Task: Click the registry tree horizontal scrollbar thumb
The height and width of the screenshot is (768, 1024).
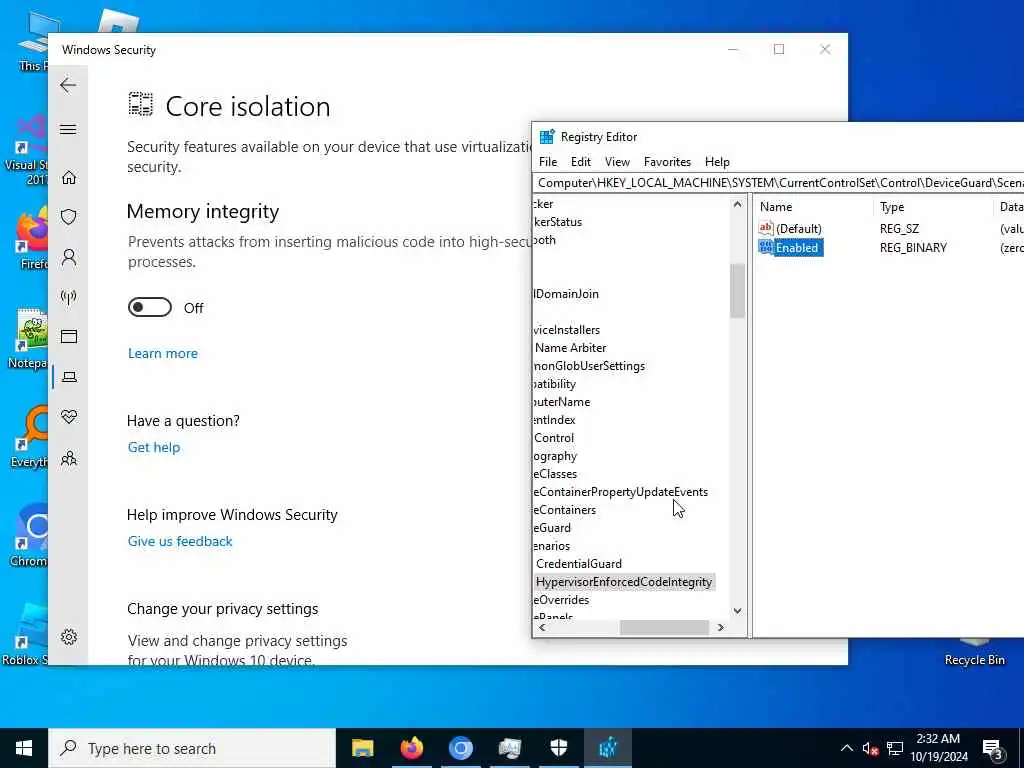Action: click(x=664, y=628)
